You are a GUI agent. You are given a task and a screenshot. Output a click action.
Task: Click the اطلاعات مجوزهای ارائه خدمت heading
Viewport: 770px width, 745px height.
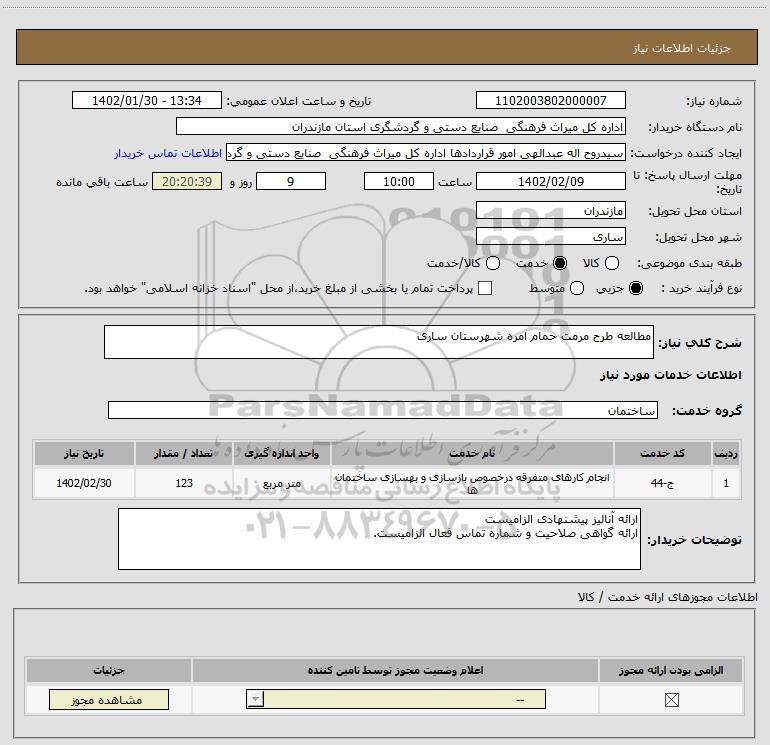667,597
